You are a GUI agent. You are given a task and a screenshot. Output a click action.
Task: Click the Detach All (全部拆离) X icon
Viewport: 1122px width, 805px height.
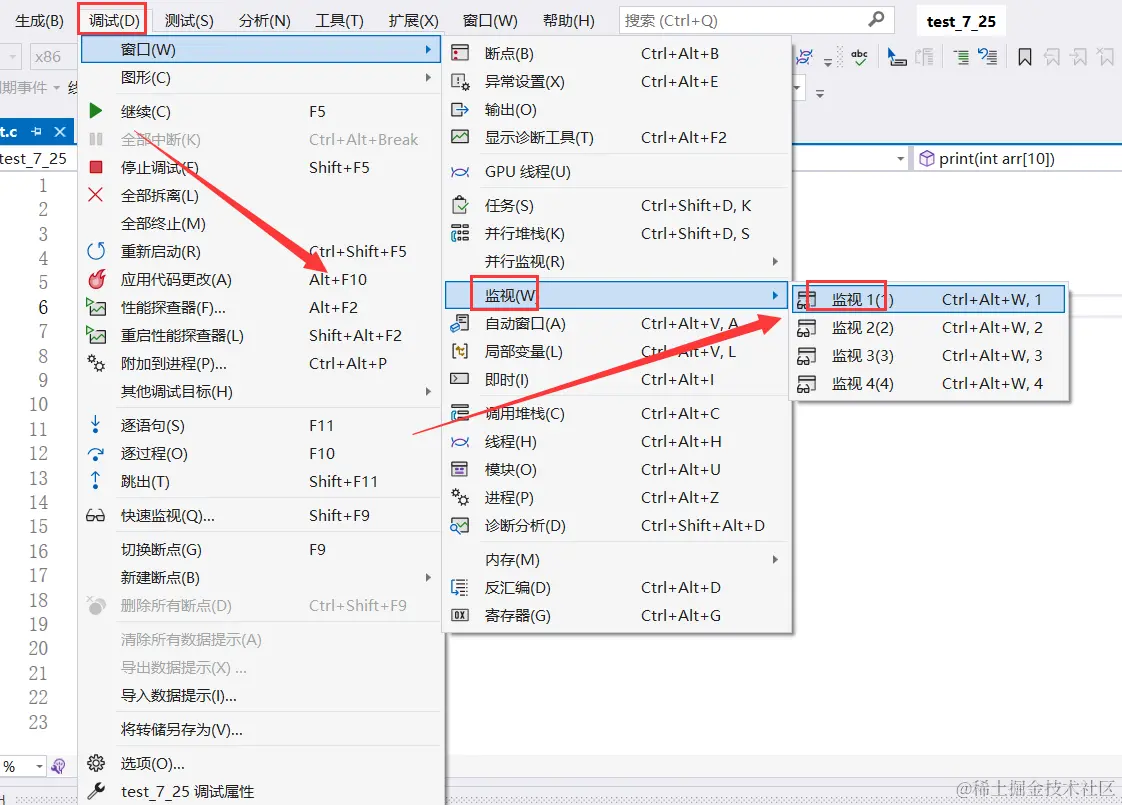coord(95,195)
